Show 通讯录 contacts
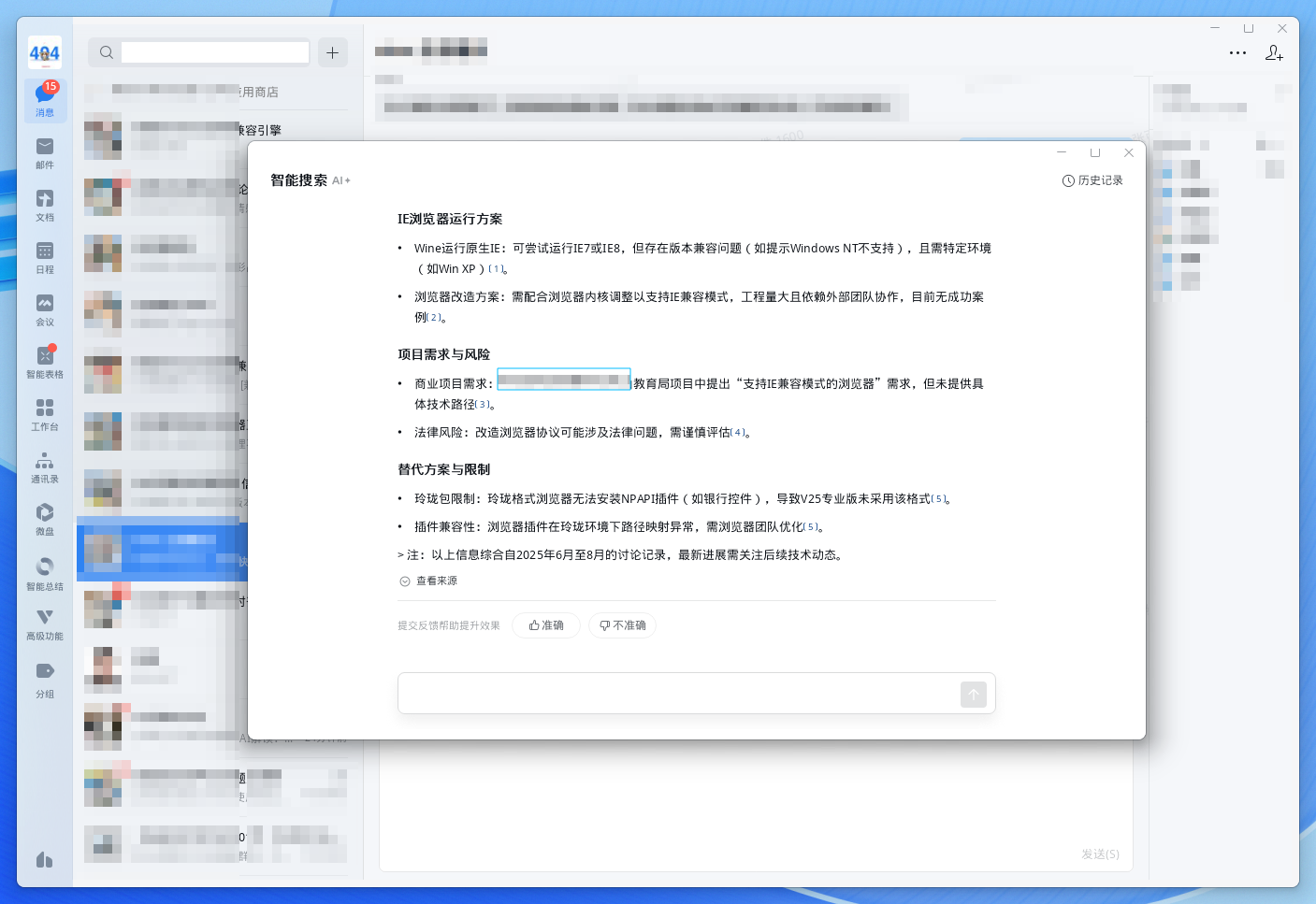Viewport: 1316px width, 904px height. tap(45, 466)
